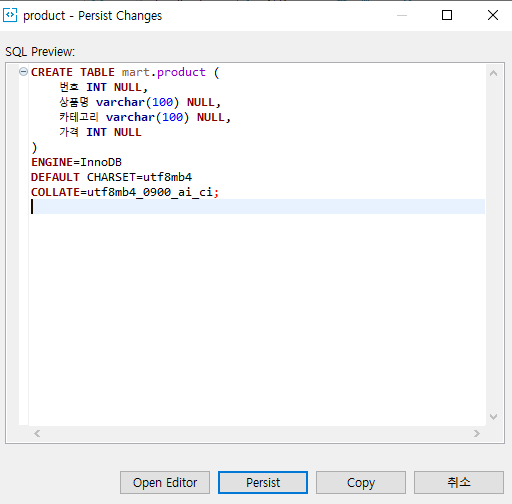Click the SQL Preview label

pos(40,52)
